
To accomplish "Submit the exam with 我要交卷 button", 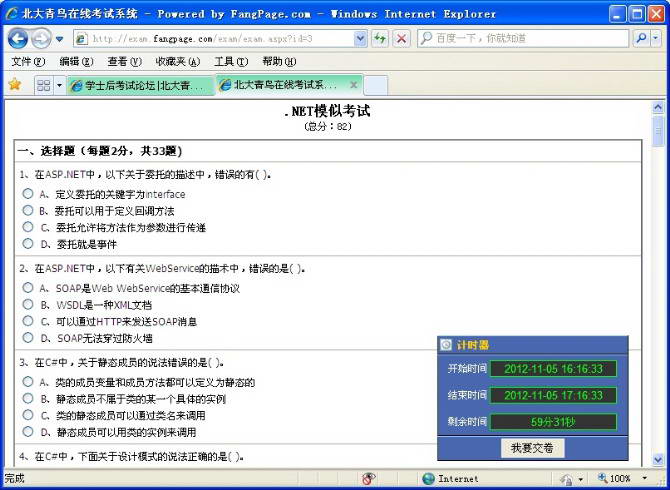I will tap(532, 448).
